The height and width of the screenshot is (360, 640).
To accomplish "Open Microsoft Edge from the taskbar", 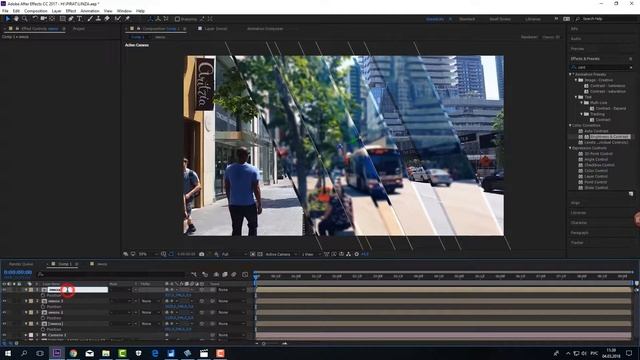I will point(155,353).
